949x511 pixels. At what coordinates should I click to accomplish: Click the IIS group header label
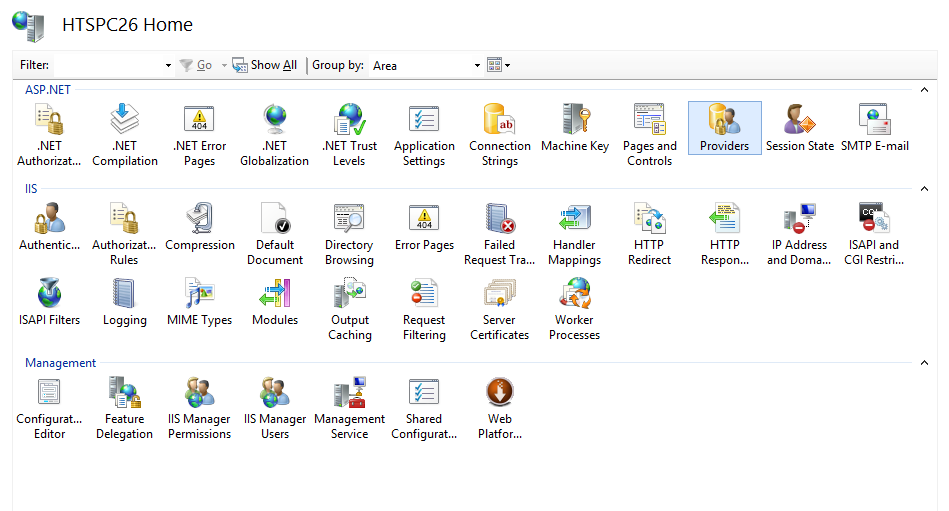[x=31, y=189]
